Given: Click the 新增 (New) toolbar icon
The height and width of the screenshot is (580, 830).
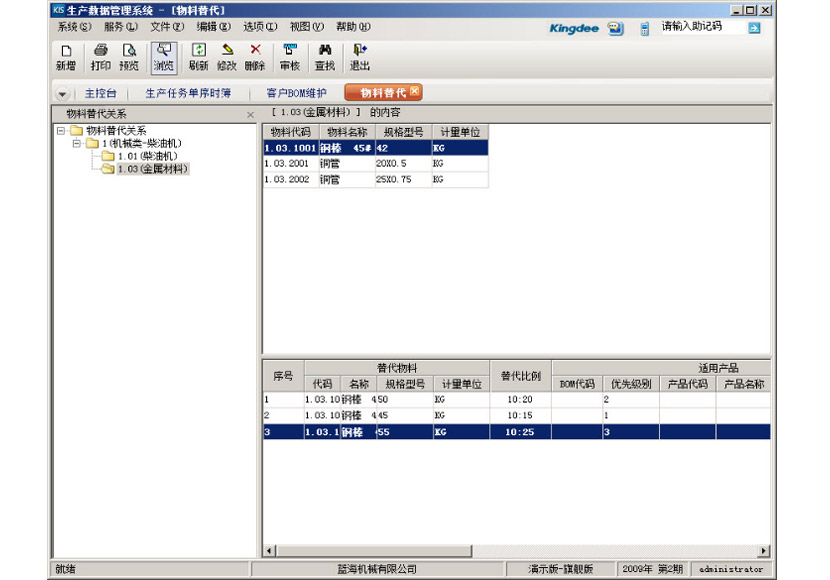Looking at the screenshot, I should pyautogui.click(x=65, y=56).
